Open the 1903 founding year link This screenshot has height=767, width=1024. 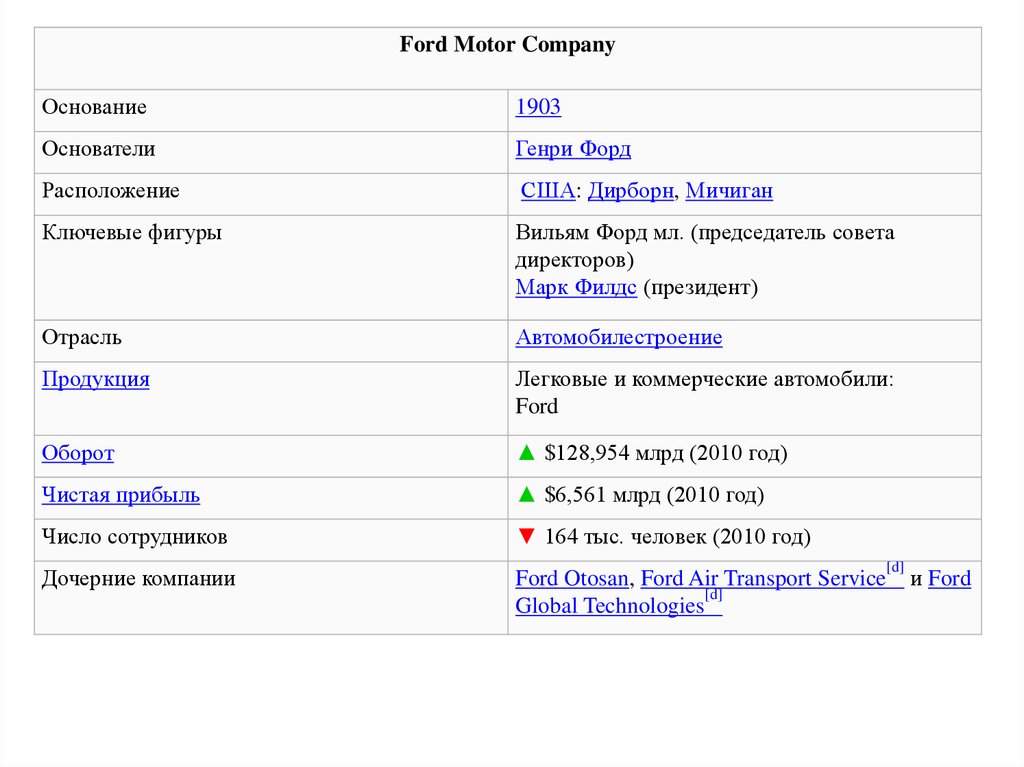pyautogui.click(x=537, y=106)
